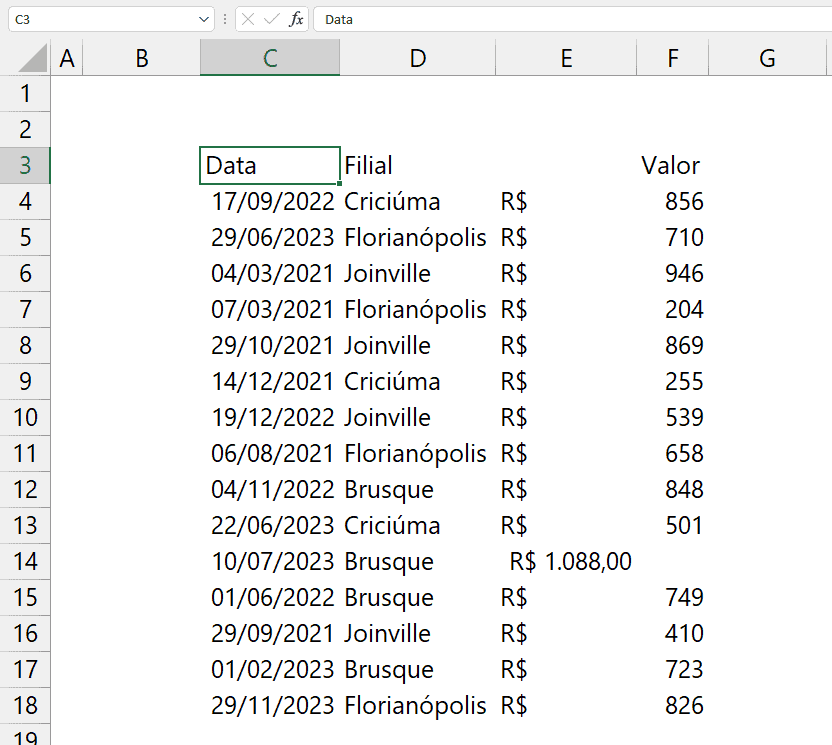Select the Valor header cell

click(672, 166)
